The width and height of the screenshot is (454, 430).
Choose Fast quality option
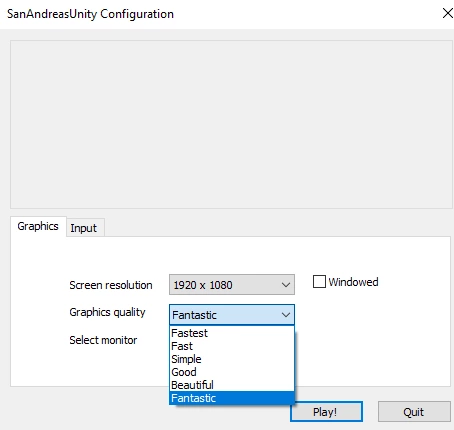(232, 346)
